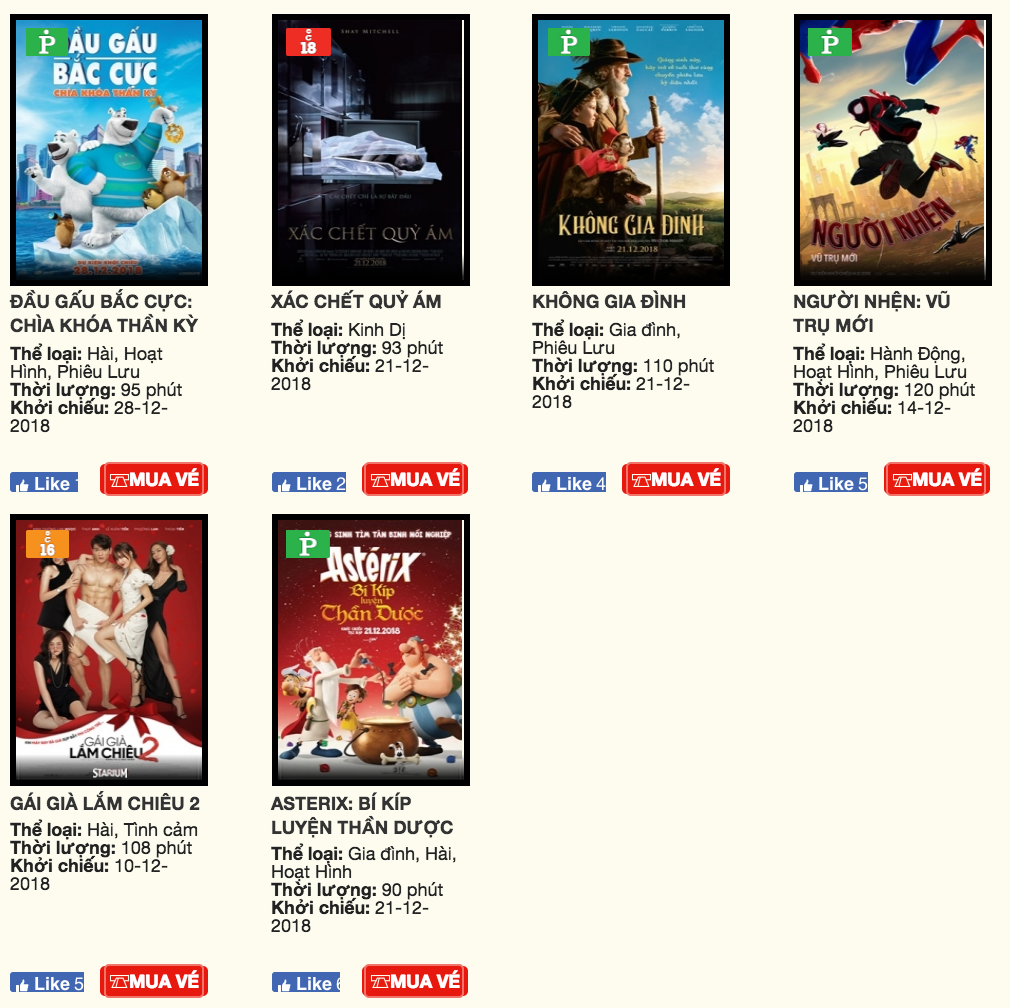Open the Asterix: Bí Kíp Luyện Thần Dược title

pos(362,815)
